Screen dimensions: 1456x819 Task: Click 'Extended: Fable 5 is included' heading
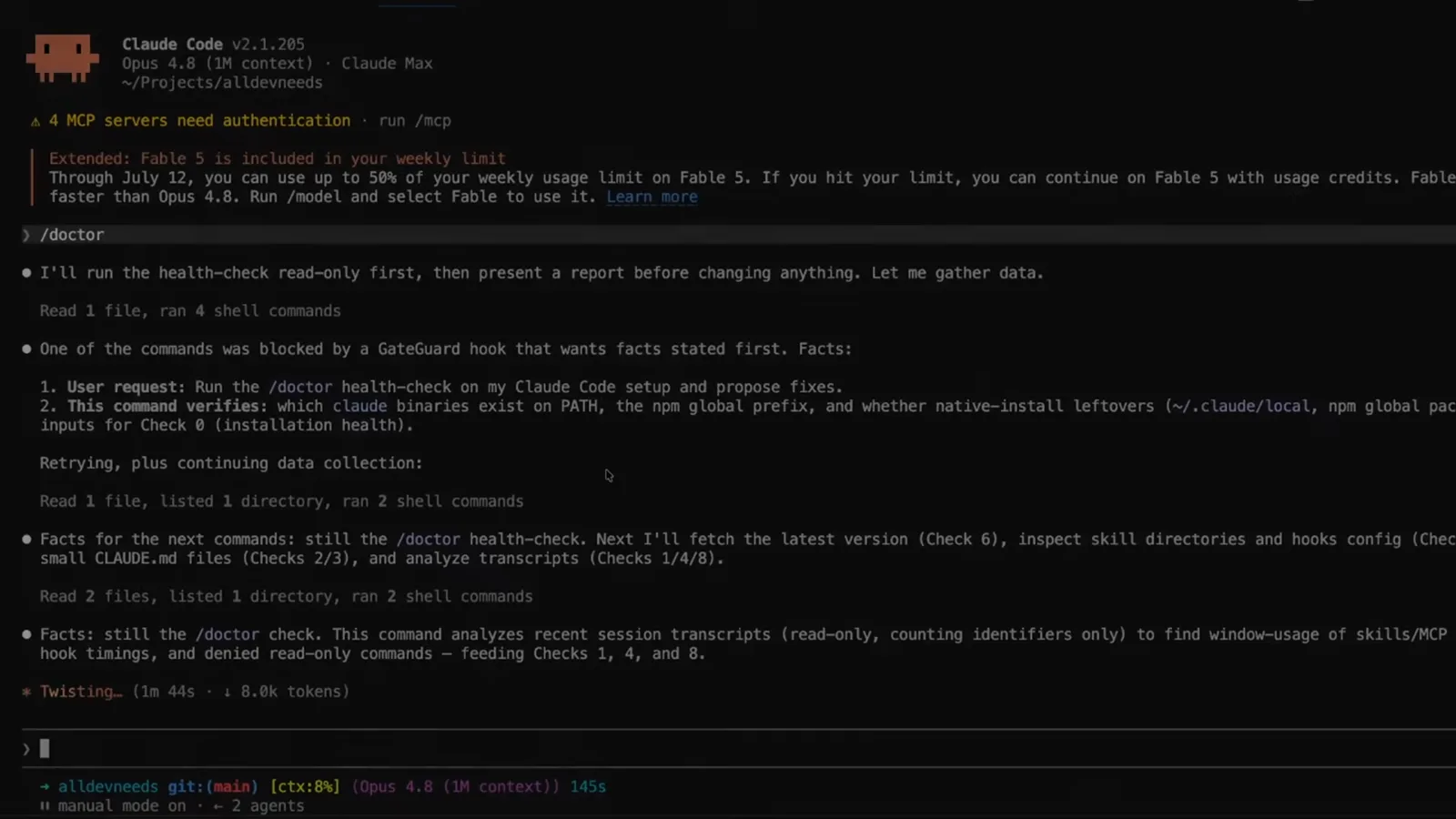coord(277,158)
